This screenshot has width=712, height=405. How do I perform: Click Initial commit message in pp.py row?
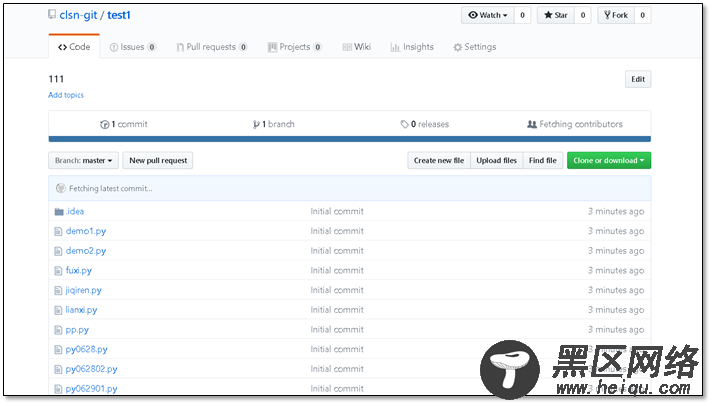click(x=337, y=330)
